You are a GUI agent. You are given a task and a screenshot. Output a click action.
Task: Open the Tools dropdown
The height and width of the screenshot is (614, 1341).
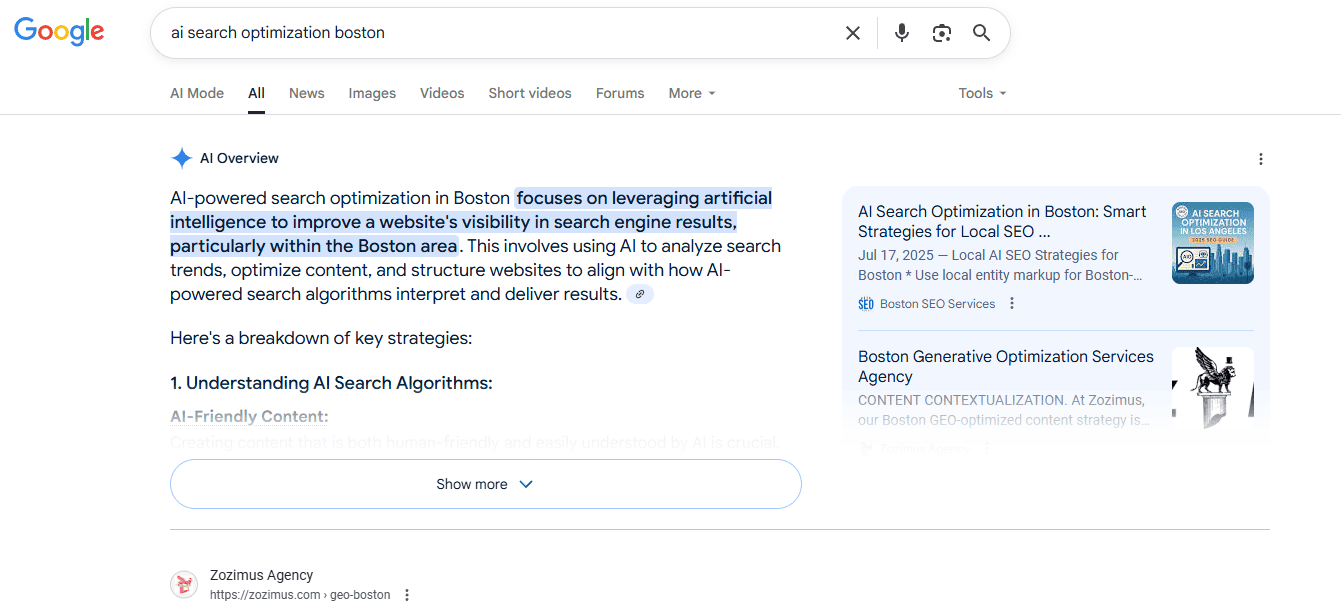coord(982,93)
